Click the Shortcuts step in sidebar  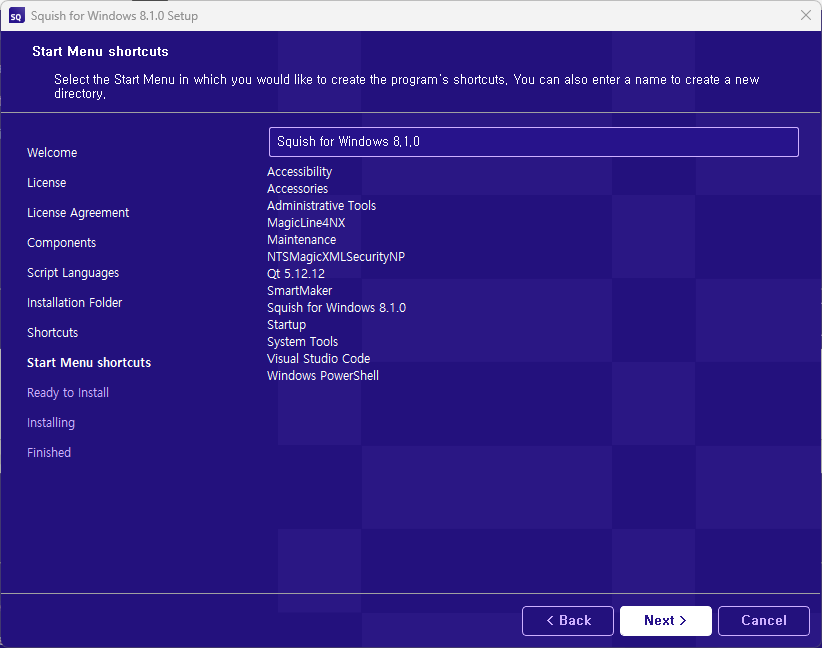(x=52, y=333)
